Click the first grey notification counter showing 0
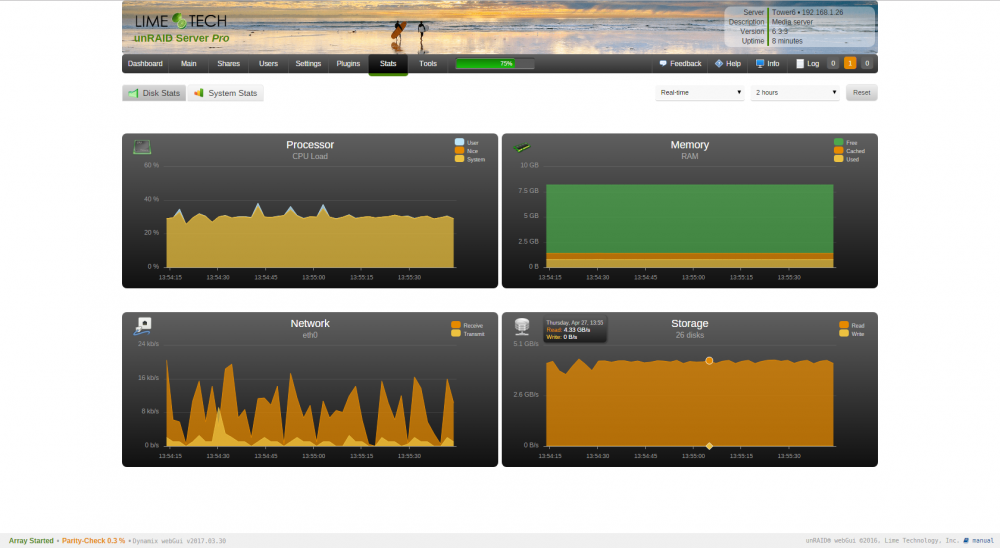This screenshot has height=548, width=1000. [832, 64]
